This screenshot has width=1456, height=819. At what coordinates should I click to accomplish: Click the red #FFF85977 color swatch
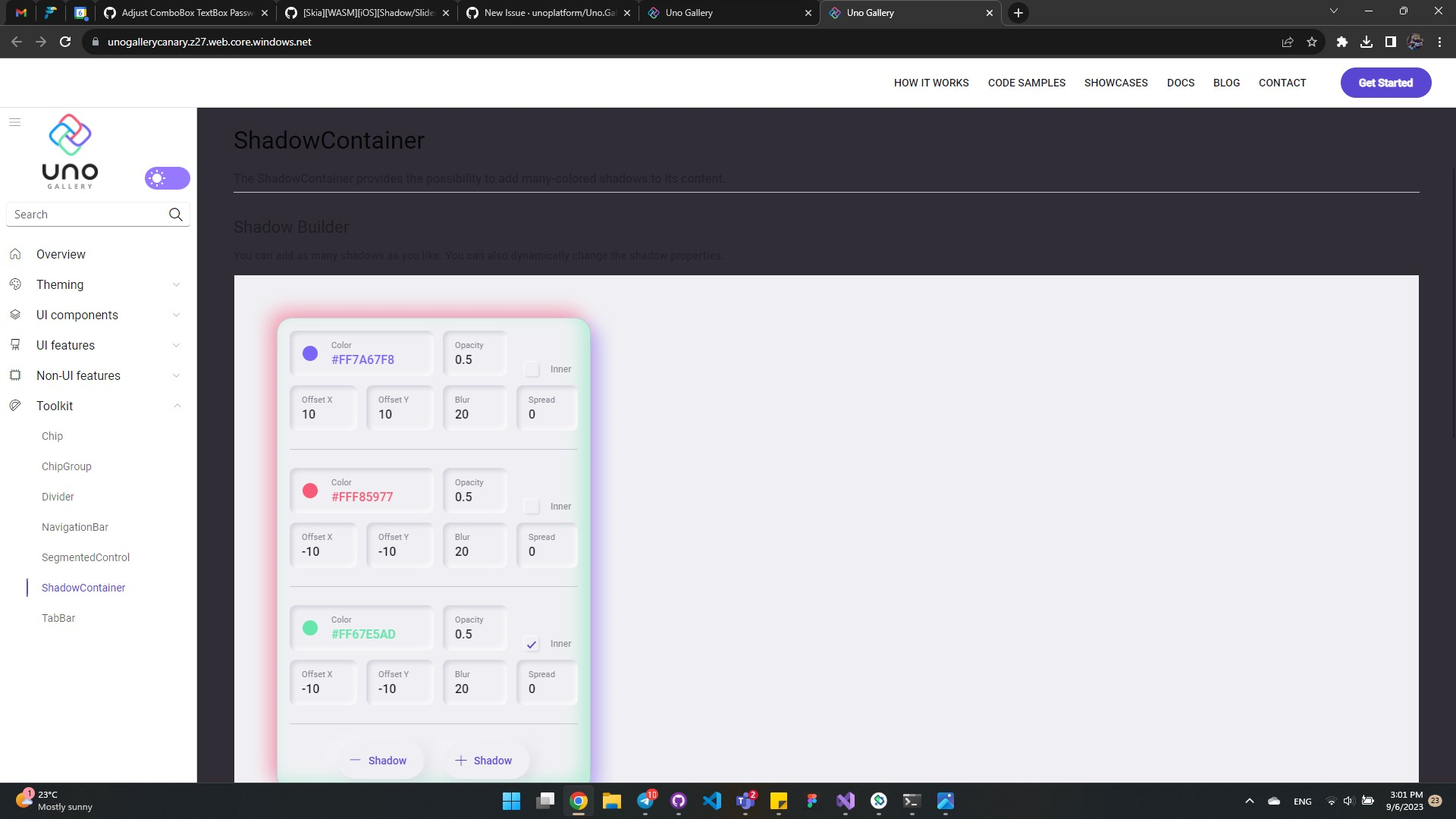click(x=310, y=491)
